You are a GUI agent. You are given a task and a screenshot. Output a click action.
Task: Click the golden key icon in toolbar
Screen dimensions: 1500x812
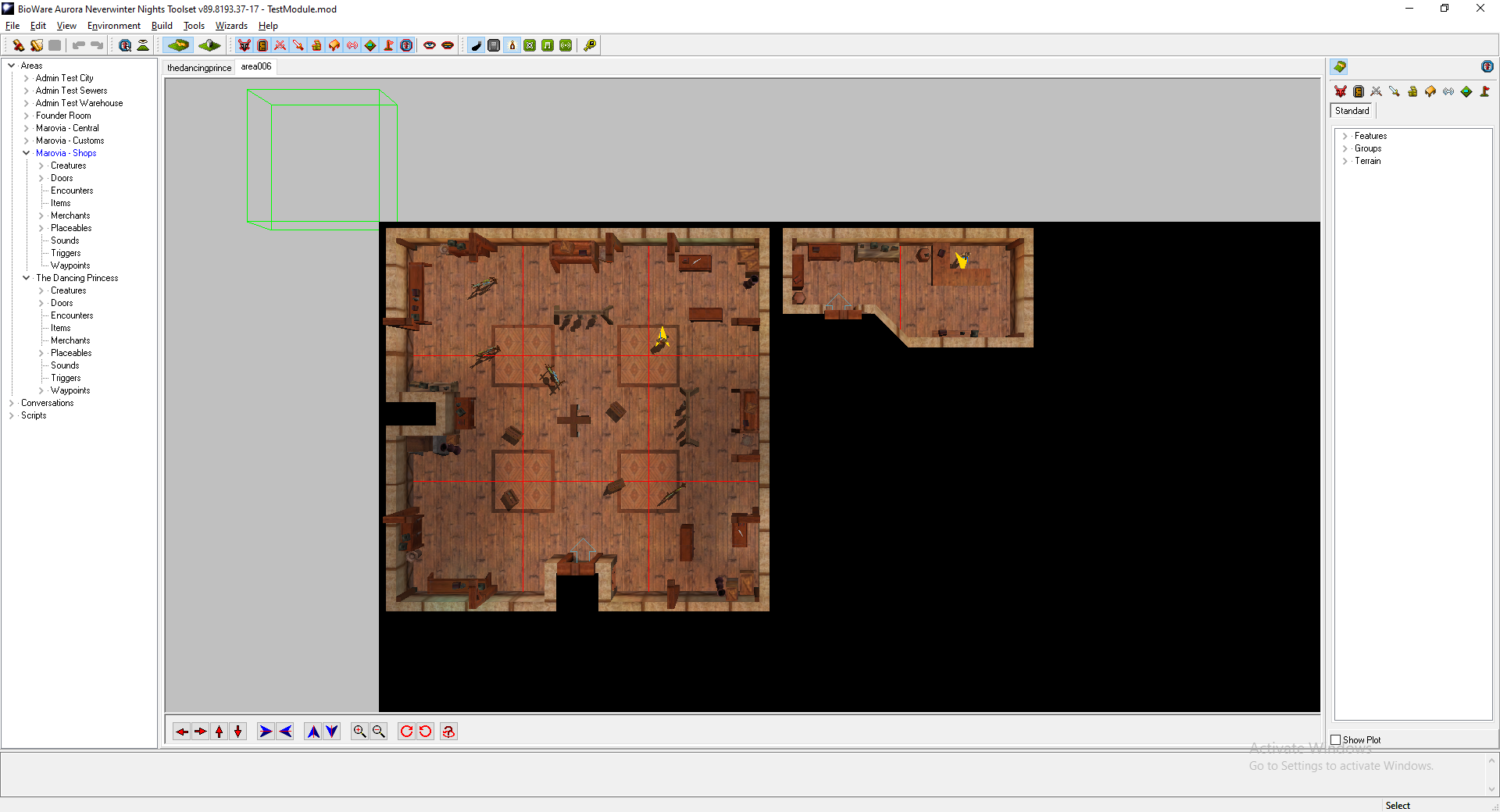point(590,45)
